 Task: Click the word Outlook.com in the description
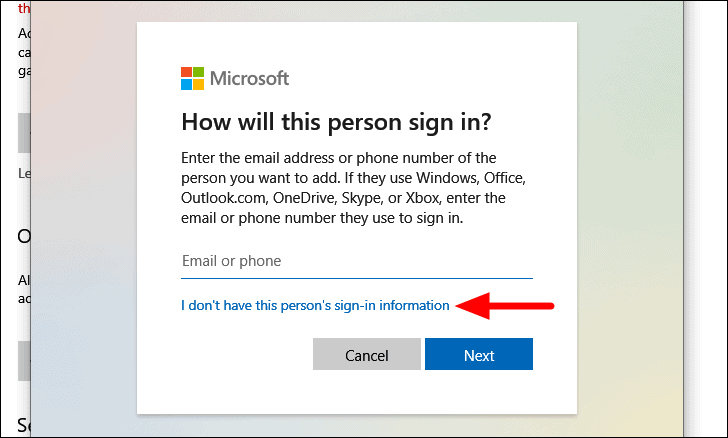pyautogui.click(x=223, y=198)
